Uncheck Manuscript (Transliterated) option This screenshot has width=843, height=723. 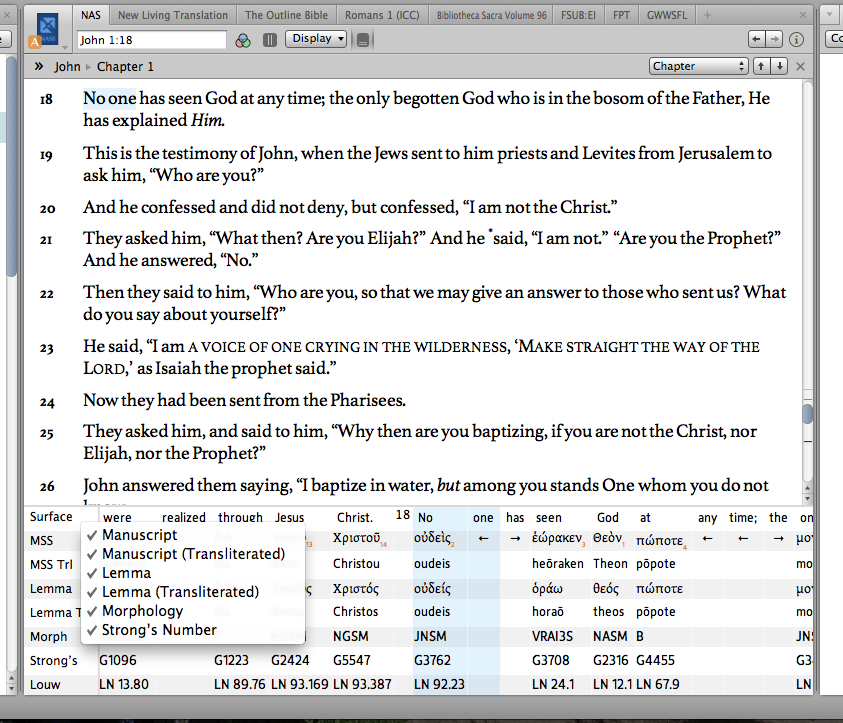point(193,554)
